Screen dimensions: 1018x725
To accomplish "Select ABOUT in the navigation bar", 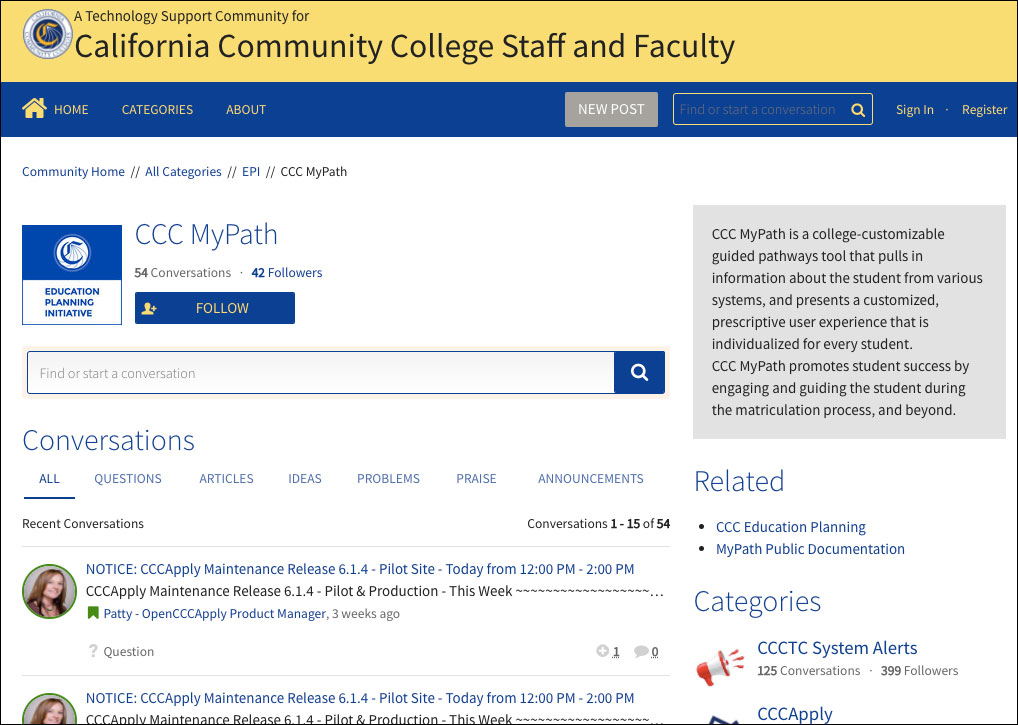I will pyautogui.click(x=245, y=110).
